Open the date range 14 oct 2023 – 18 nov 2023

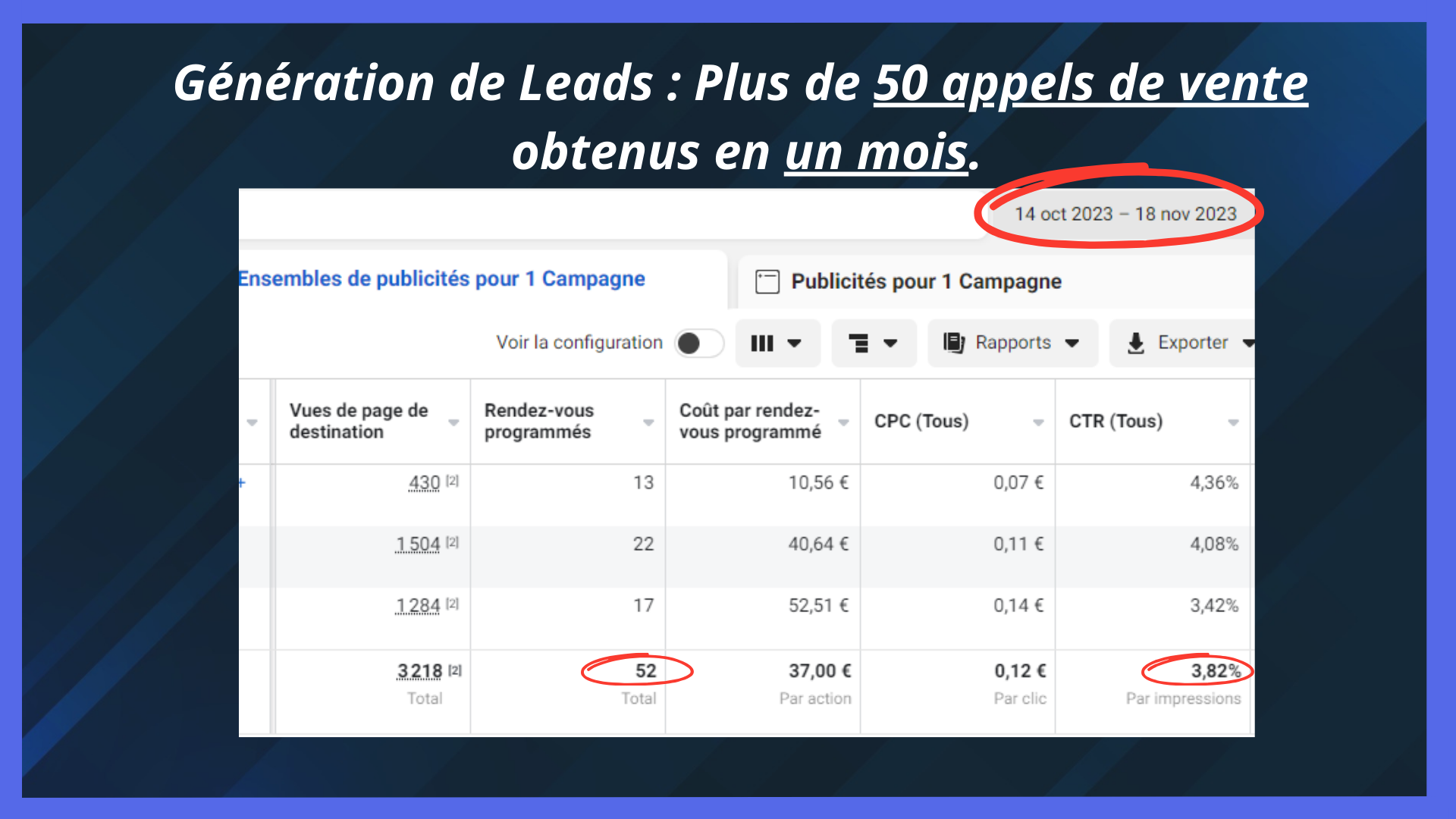point(1125,214)
